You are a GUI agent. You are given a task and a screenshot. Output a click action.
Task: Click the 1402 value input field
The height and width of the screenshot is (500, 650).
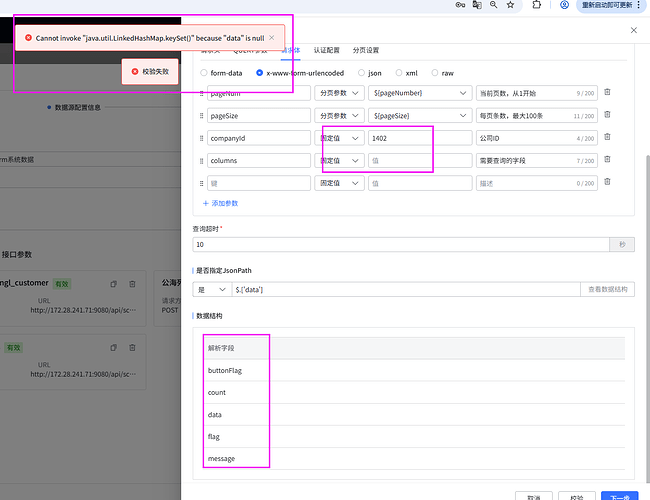pos(420,138)
